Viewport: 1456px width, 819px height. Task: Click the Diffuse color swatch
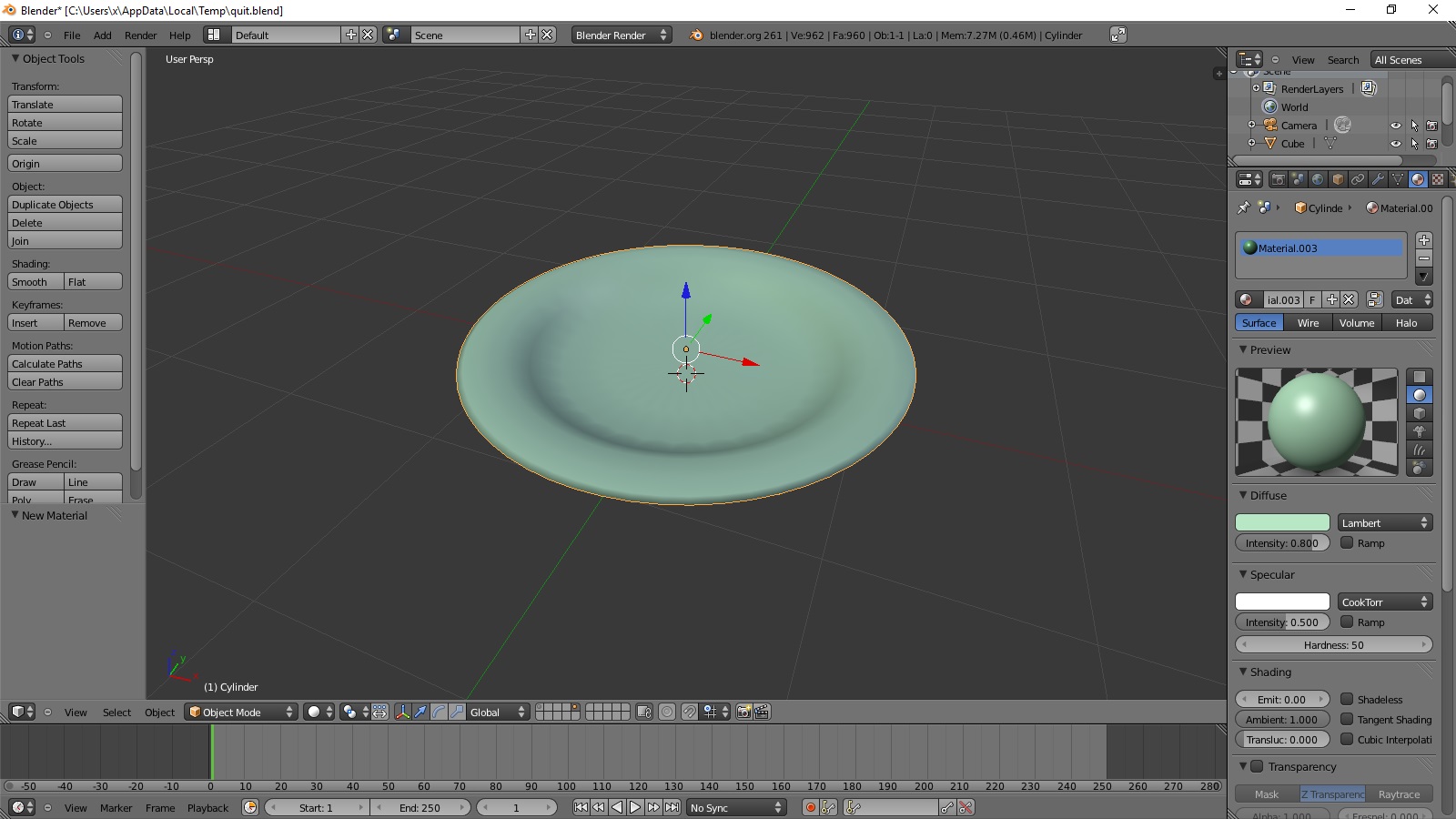click(1281, 521)
